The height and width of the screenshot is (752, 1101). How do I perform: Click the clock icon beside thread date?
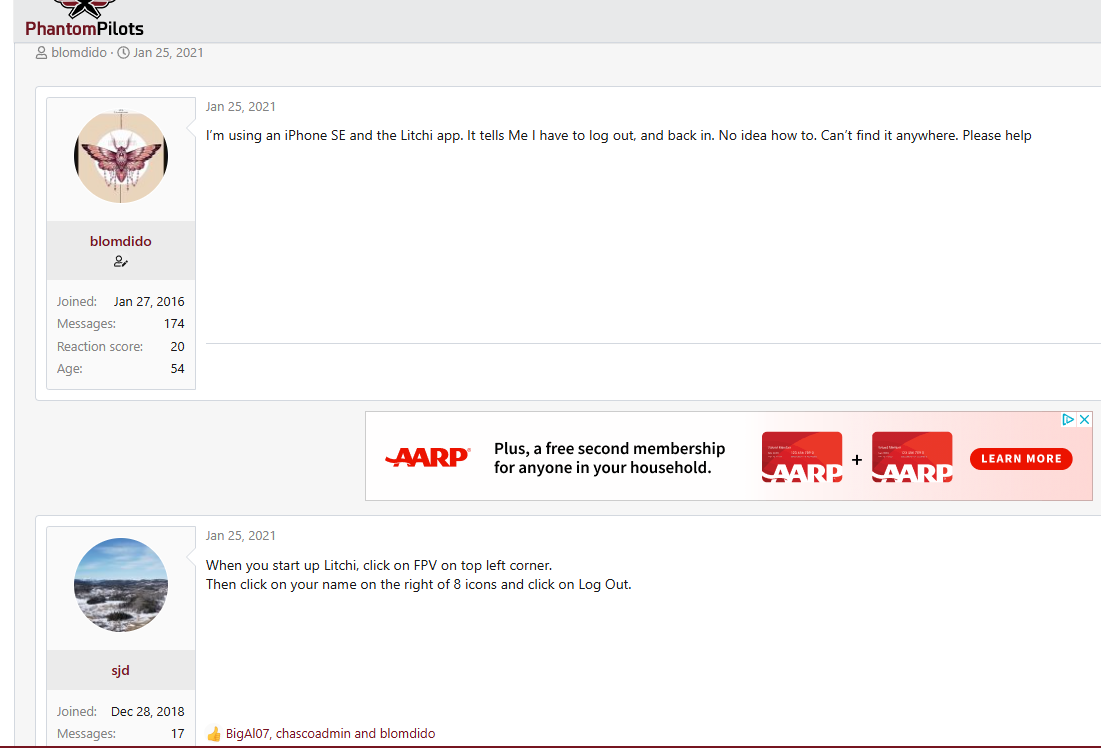tap(123, 53)
